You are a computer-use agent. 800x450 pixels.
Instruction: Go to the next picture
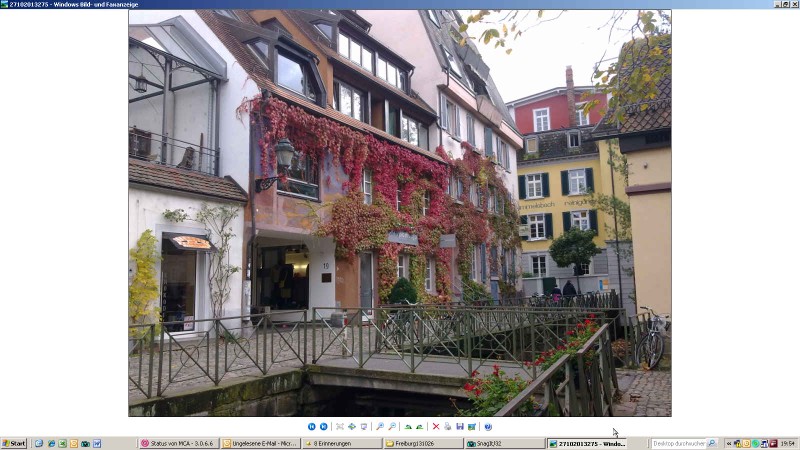pyautogui.click(x=323, y=427)
